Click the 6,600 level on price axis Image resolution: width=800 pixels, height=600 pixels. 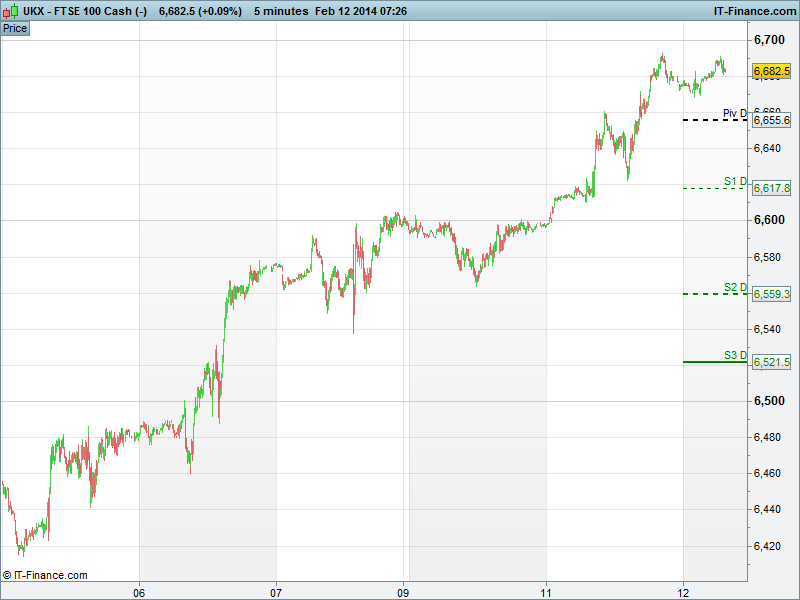pyautogui.click(x=770, y=220)
